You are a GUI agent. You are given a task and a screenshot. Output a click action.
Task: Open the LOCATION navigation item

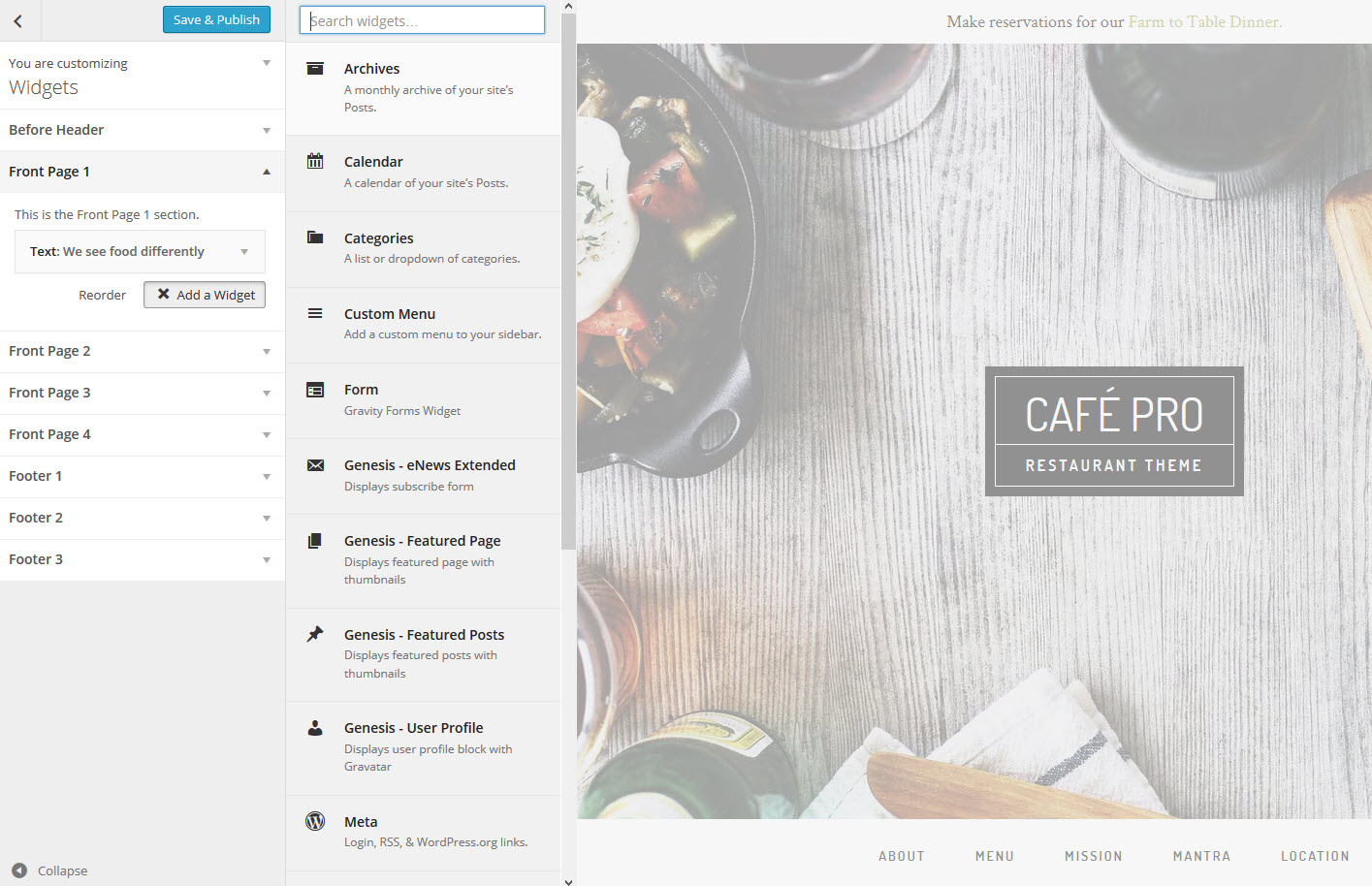(x=1315, y=856)
